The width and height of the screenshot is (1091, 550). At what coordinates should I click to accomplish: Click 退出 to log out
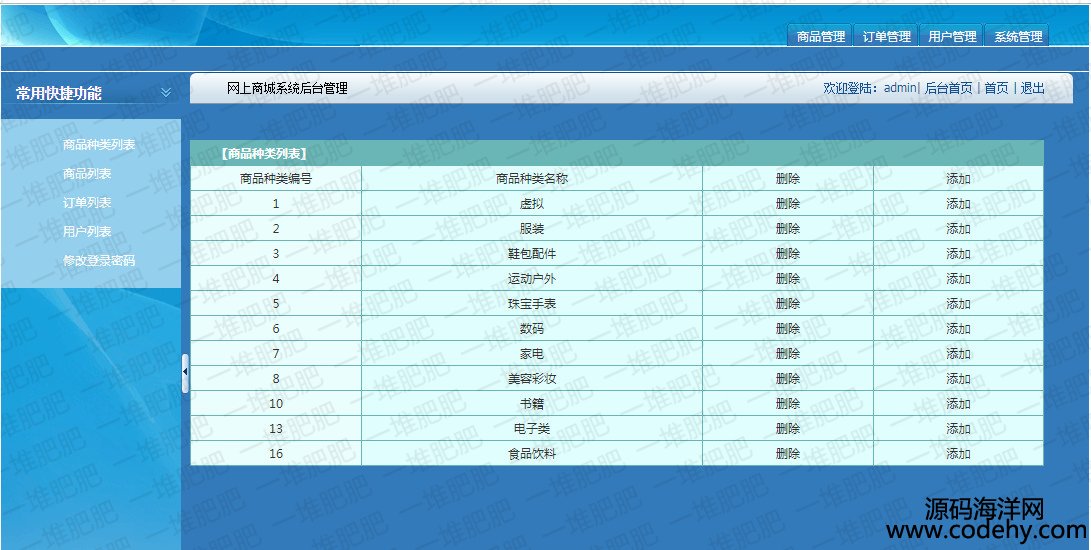1033,88
